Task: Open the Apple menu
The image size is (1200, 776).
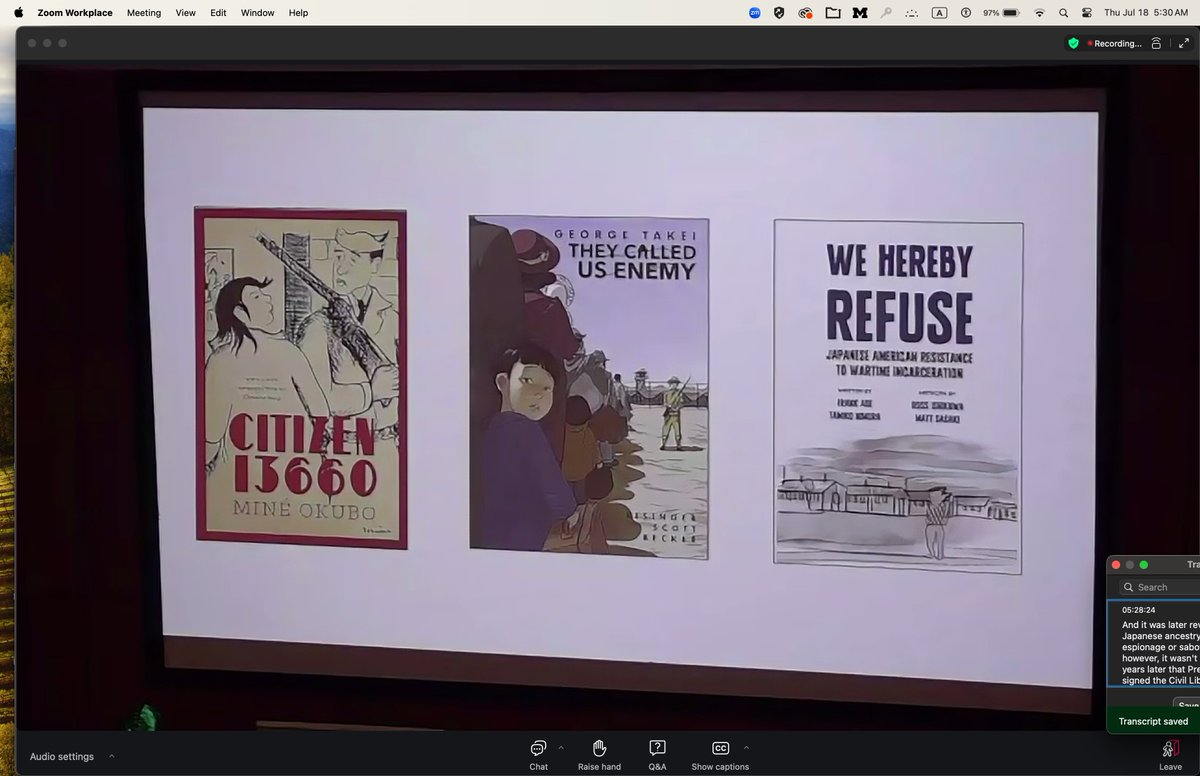Action: 18,13
